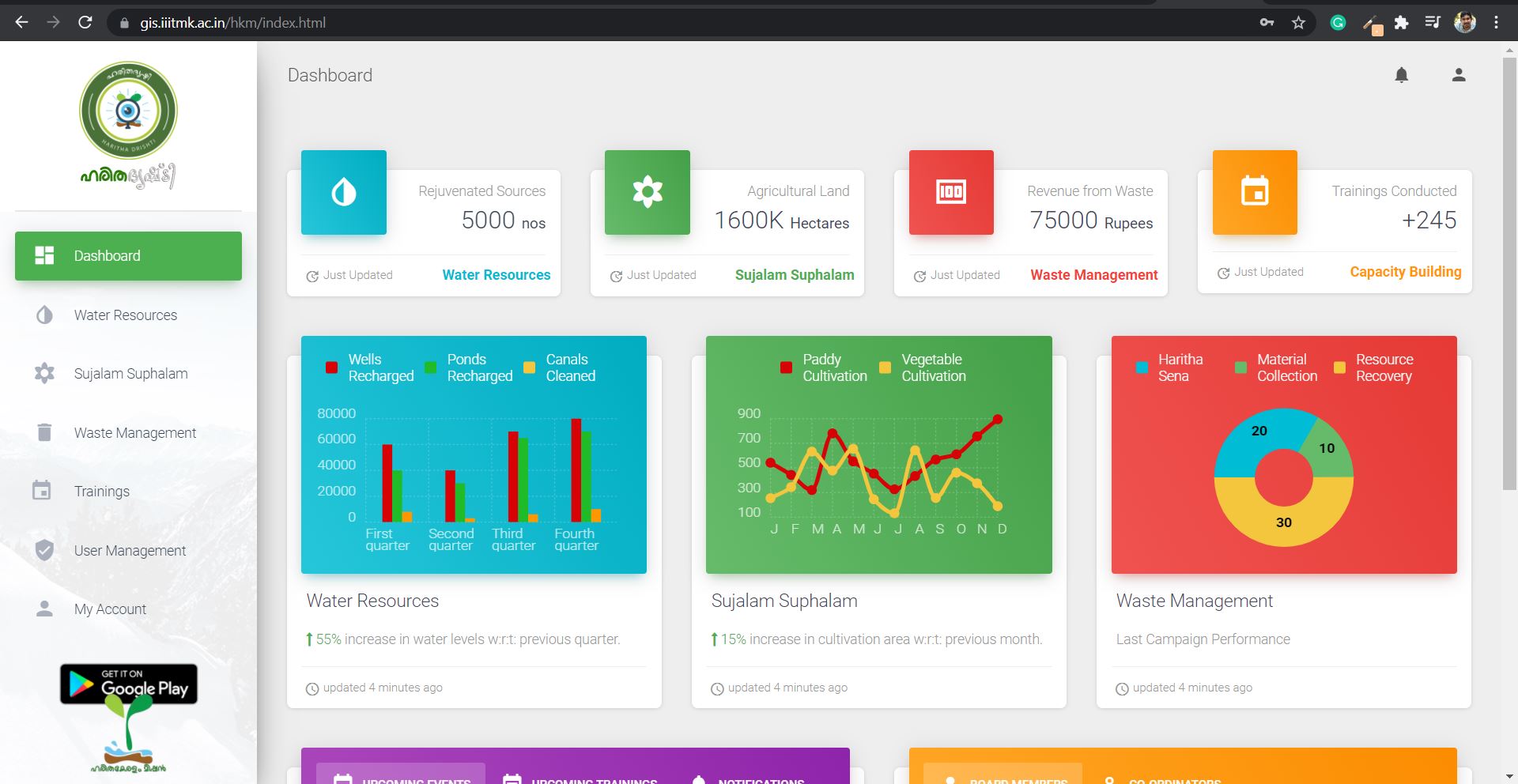This screenshot has height=784, width=1518.
Task: Open the browser extensions puzzle icon
Action: [x=1401, y=22]
